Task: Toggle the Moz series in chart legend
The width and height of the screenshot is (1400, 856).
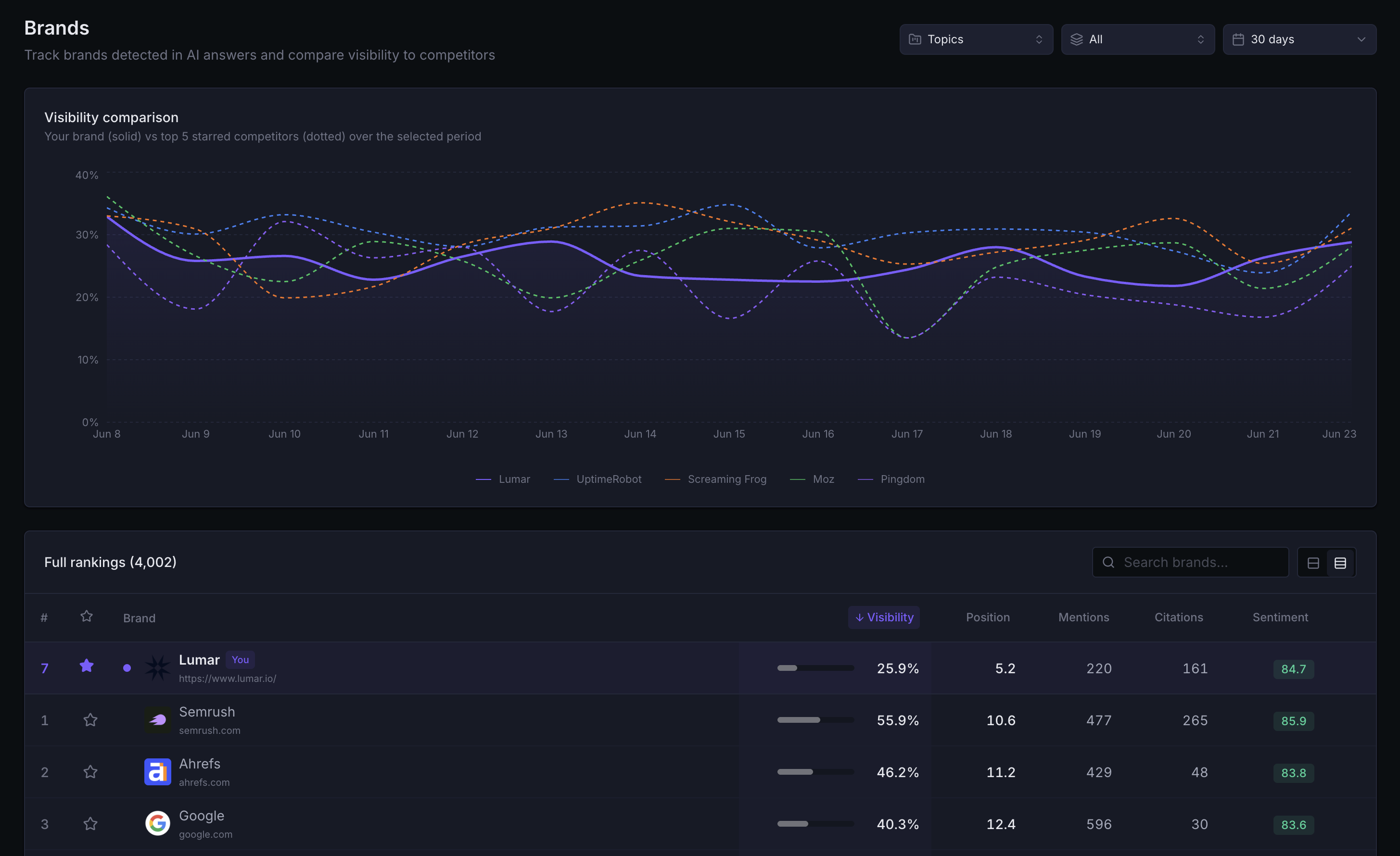Action: 812,479
